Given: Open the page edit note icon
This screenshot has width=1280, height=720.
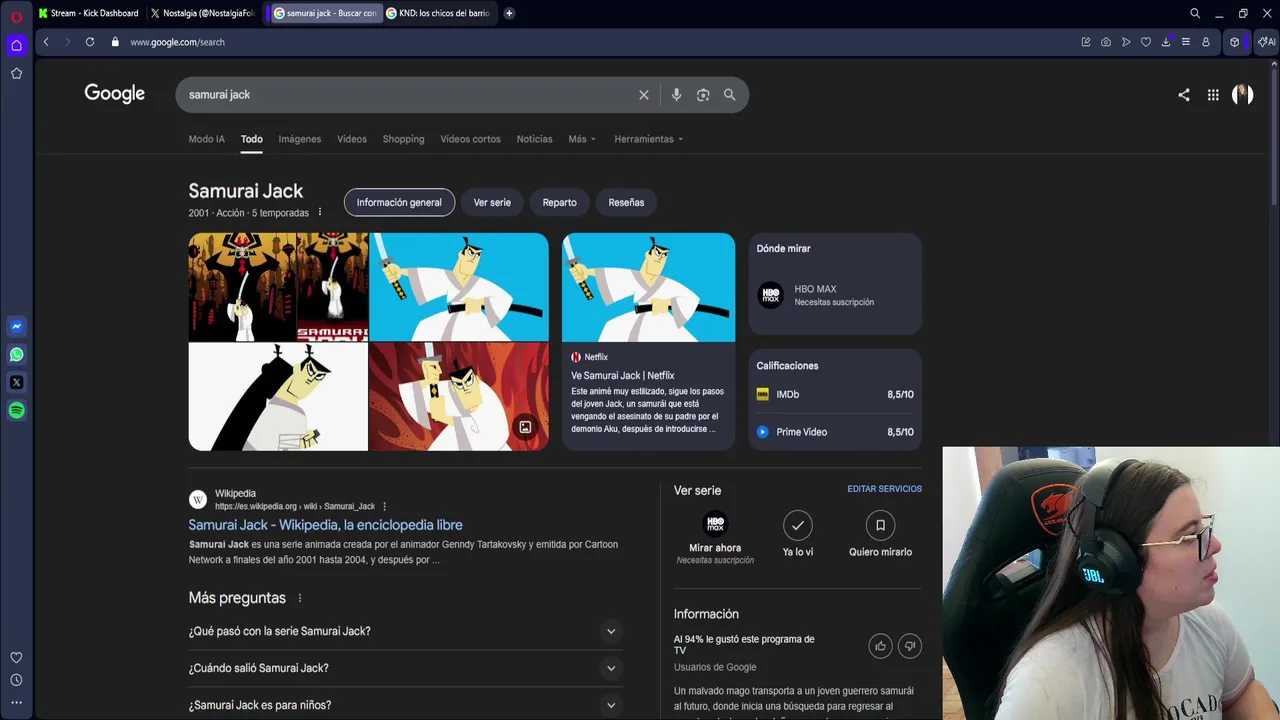Looking at the screenshot, I should coord(1086,42).
